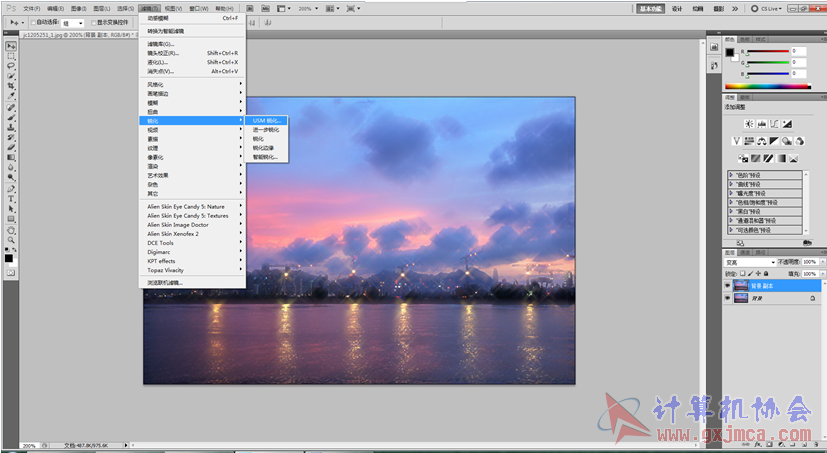Image resolution: width=827 pixels, height=453 pixels.
Task: Toggle the 显示变换控件 checkbox
Action: click(x=95, y=22)
